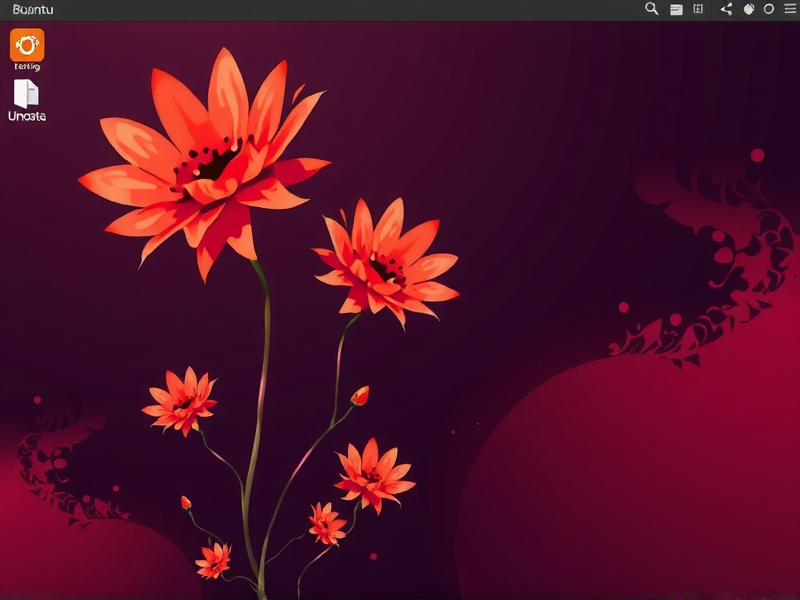Viewport: 800px width, 600px height.
Task: Click the text label under the orange icon
Action: tap(27, 67)
